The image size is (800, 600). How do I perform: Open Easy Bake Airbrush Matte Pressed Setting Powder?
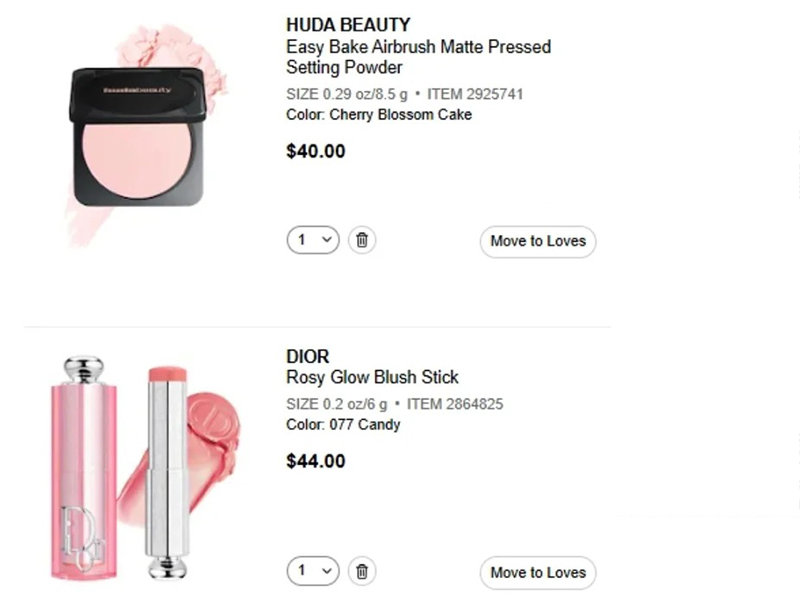point(418,57)
